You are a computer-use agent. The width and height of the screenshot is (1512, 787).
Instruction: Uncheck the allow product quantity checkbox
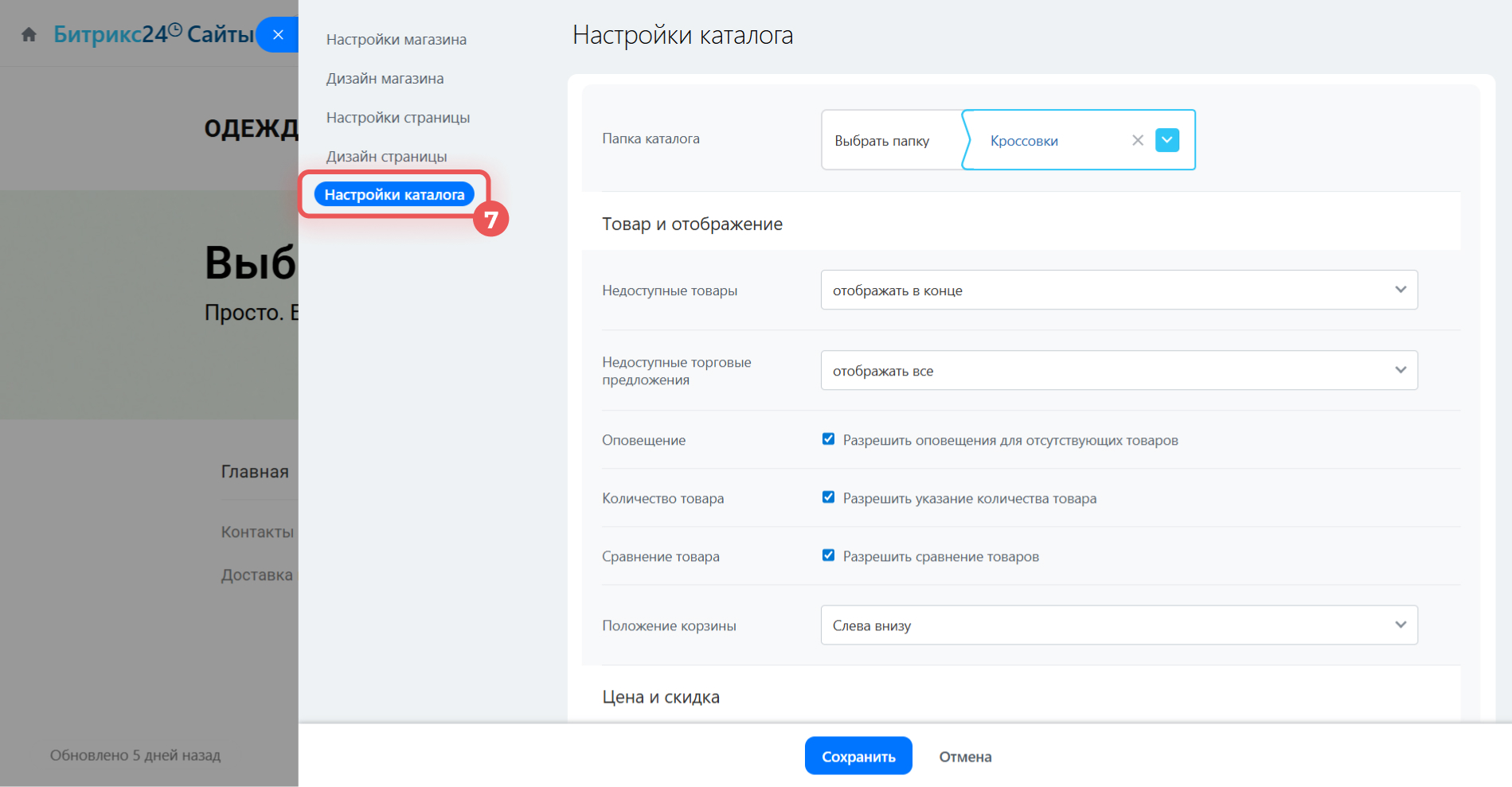829,497
